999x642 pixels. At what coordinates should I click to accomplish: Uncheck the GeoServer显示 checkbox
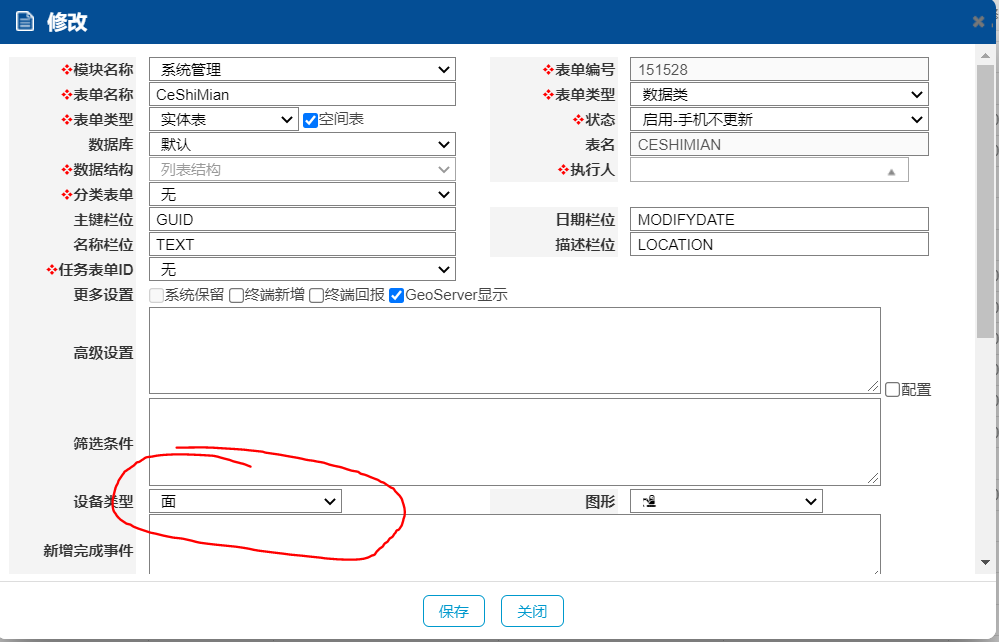(397, 296)
